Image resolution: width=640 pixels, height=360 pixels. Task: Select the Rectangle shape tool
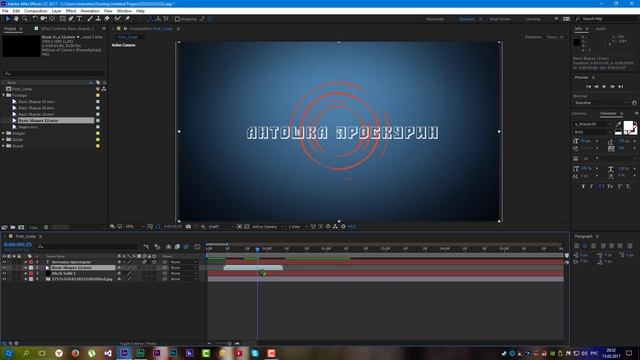click(62, 19)
